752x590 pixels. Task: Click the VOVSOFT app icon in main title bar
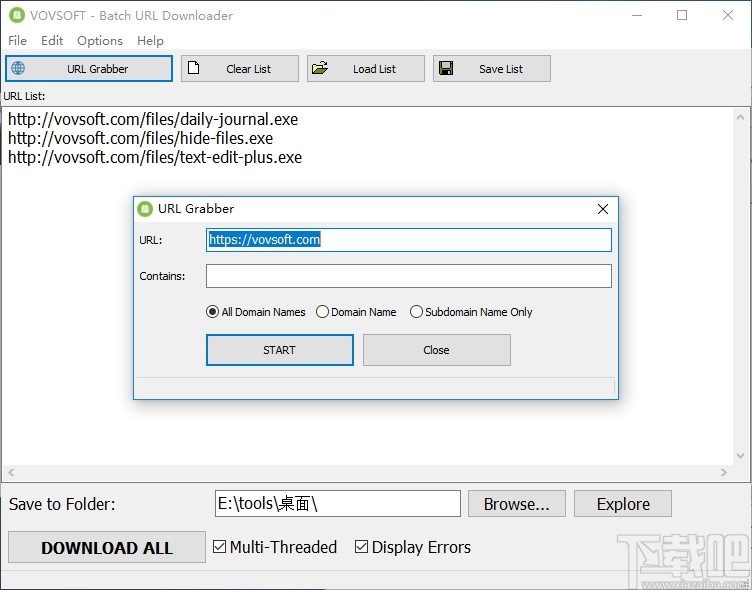[17, 15]
